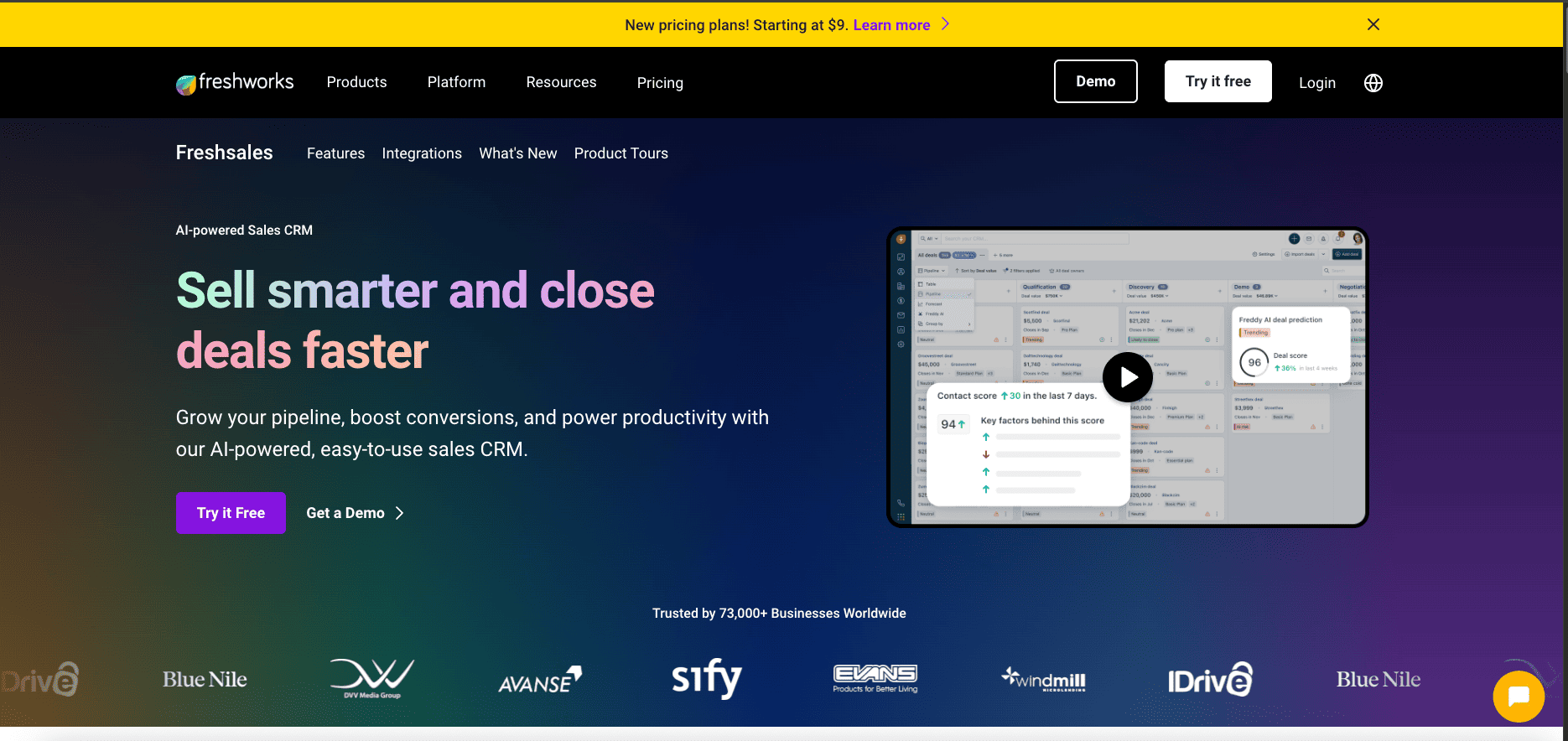Expand the Products menu

click(356, 82)
